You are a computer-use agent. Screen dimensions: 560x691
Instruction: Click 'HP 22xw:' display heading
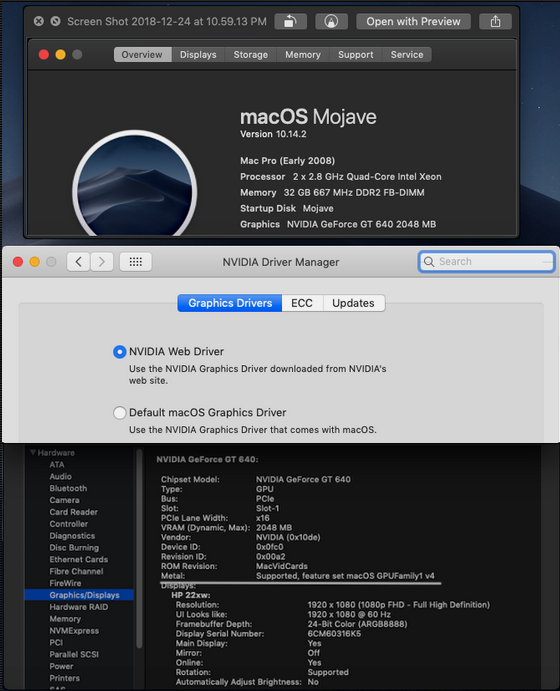pyautogui.click(x=191, y=595)
